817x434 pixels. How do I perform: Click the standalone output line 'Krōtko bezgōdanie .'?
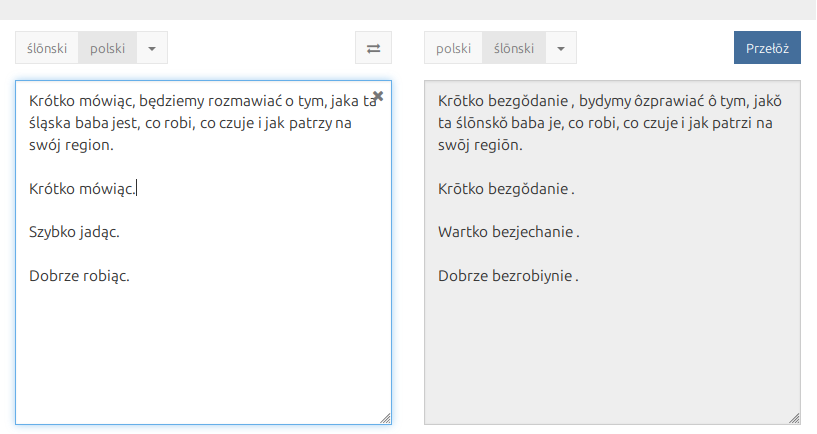[506, 189]
